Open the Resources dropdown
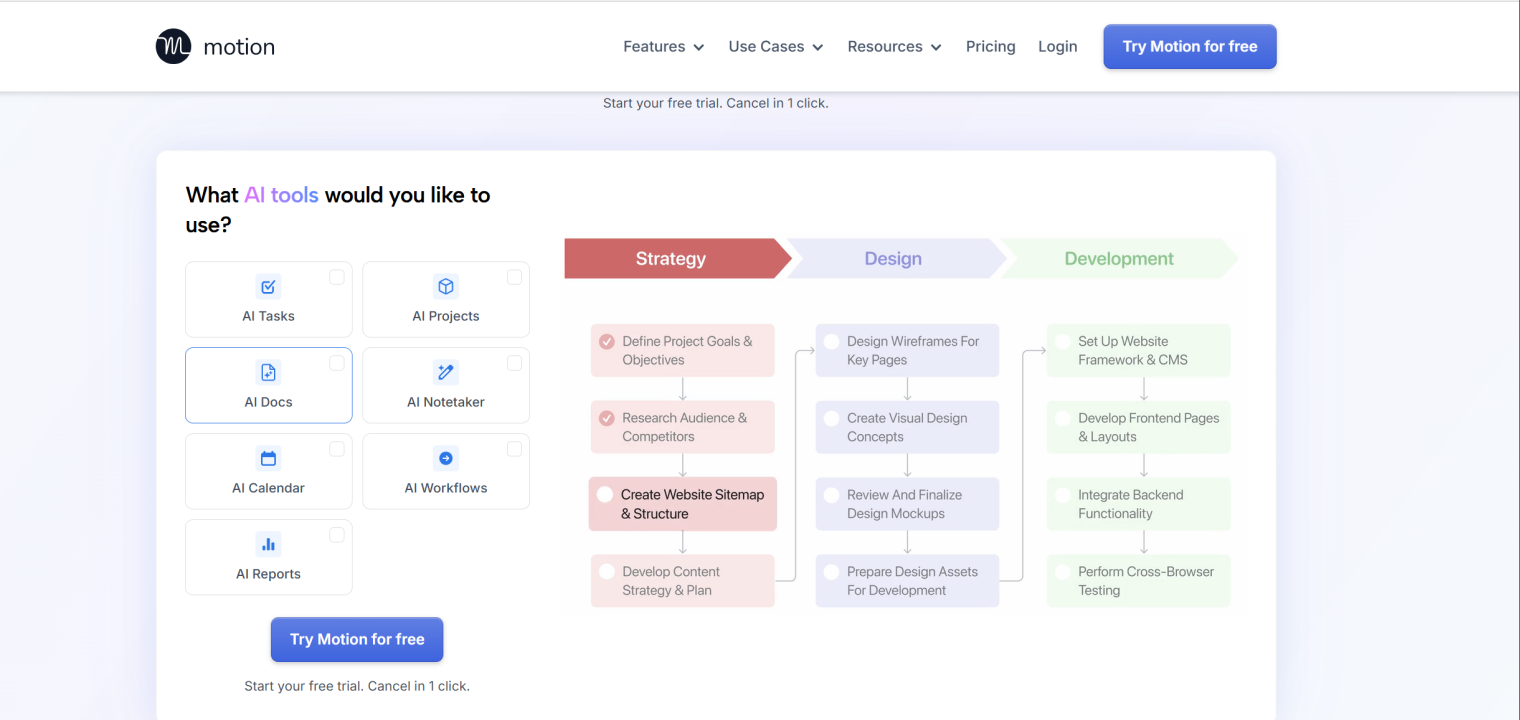The height and width of the screenshot is (720, 1520). click(x=893, y=46)
